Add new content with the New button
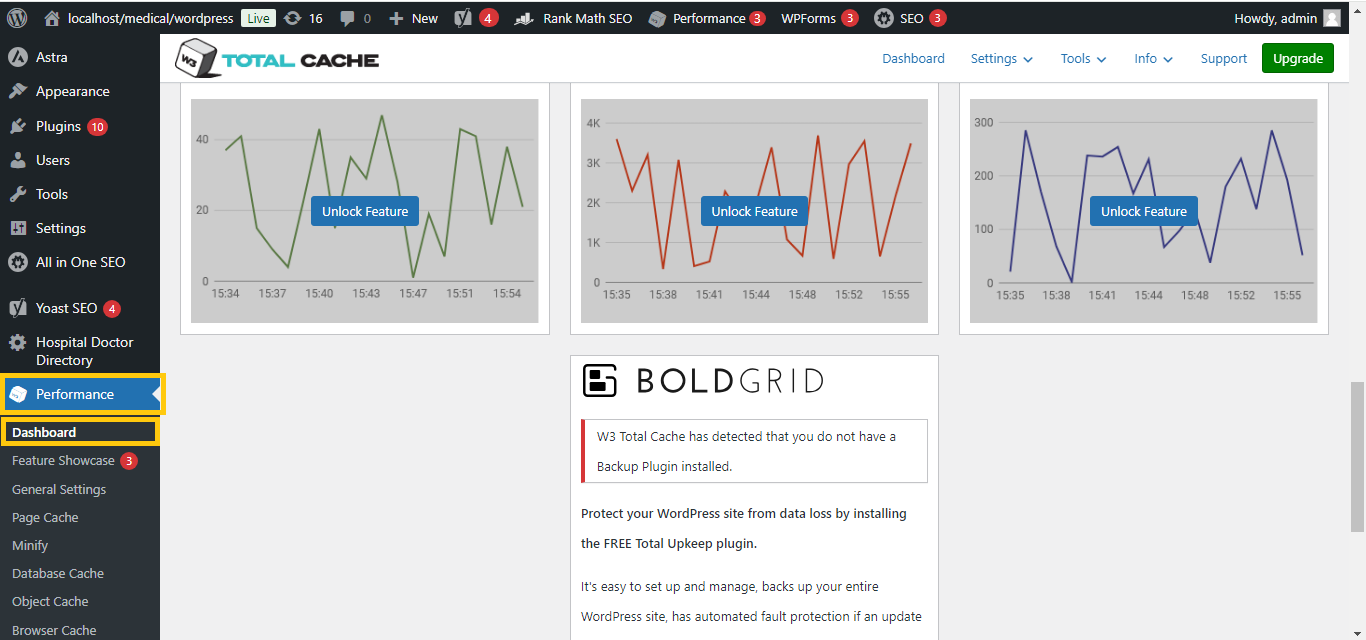 pos(414,18)
